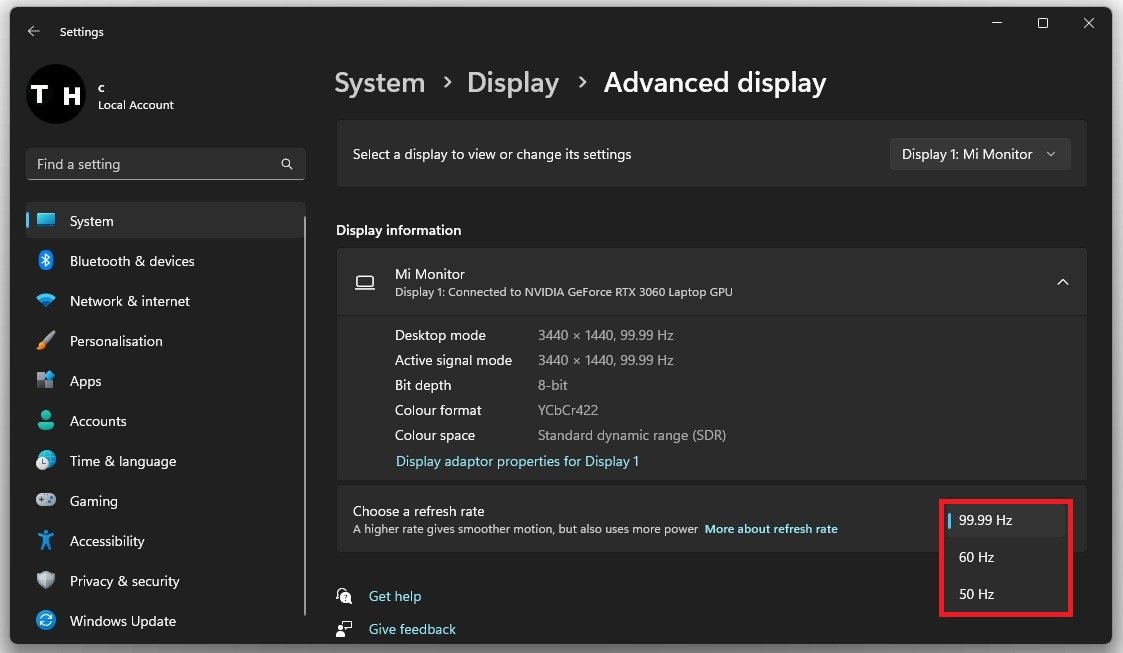Screen dimensions: 1123x653
Task: Click the YCbCr422 colour format value
Action: point(568,410)
